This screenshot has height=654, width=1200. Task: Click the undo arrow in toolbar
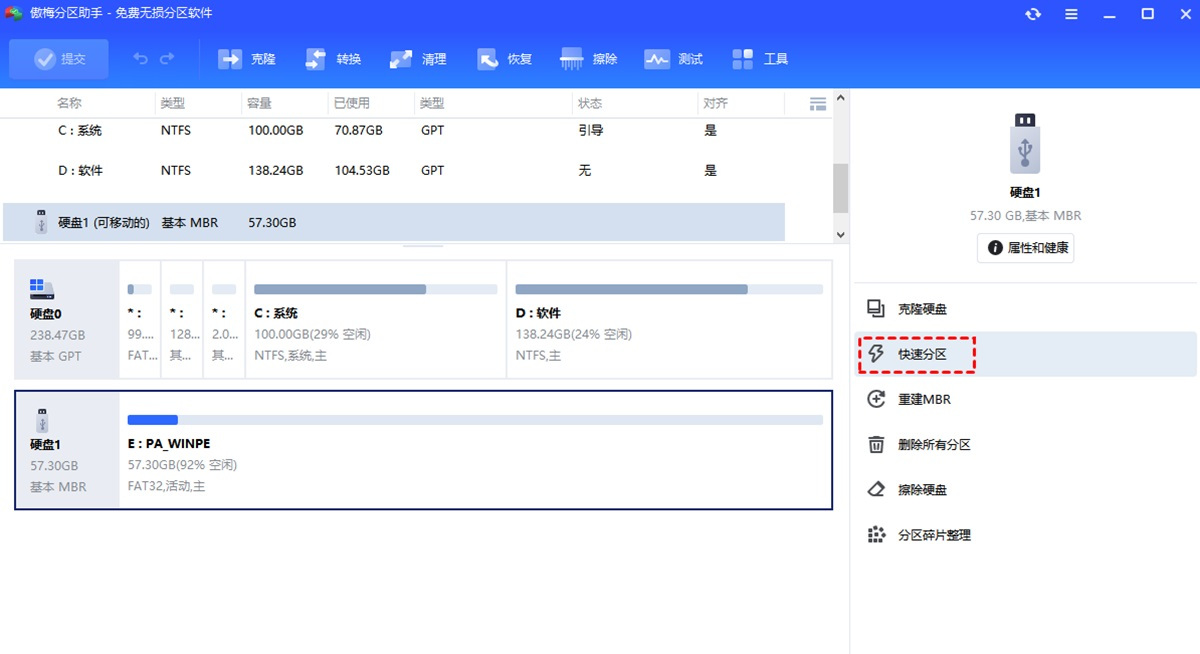(x=141, y=59)
